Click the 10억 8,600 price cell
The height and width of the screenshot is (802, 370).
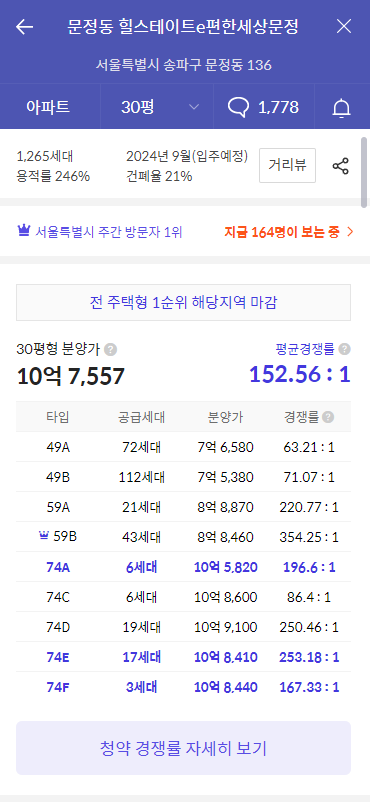[226, 597]
